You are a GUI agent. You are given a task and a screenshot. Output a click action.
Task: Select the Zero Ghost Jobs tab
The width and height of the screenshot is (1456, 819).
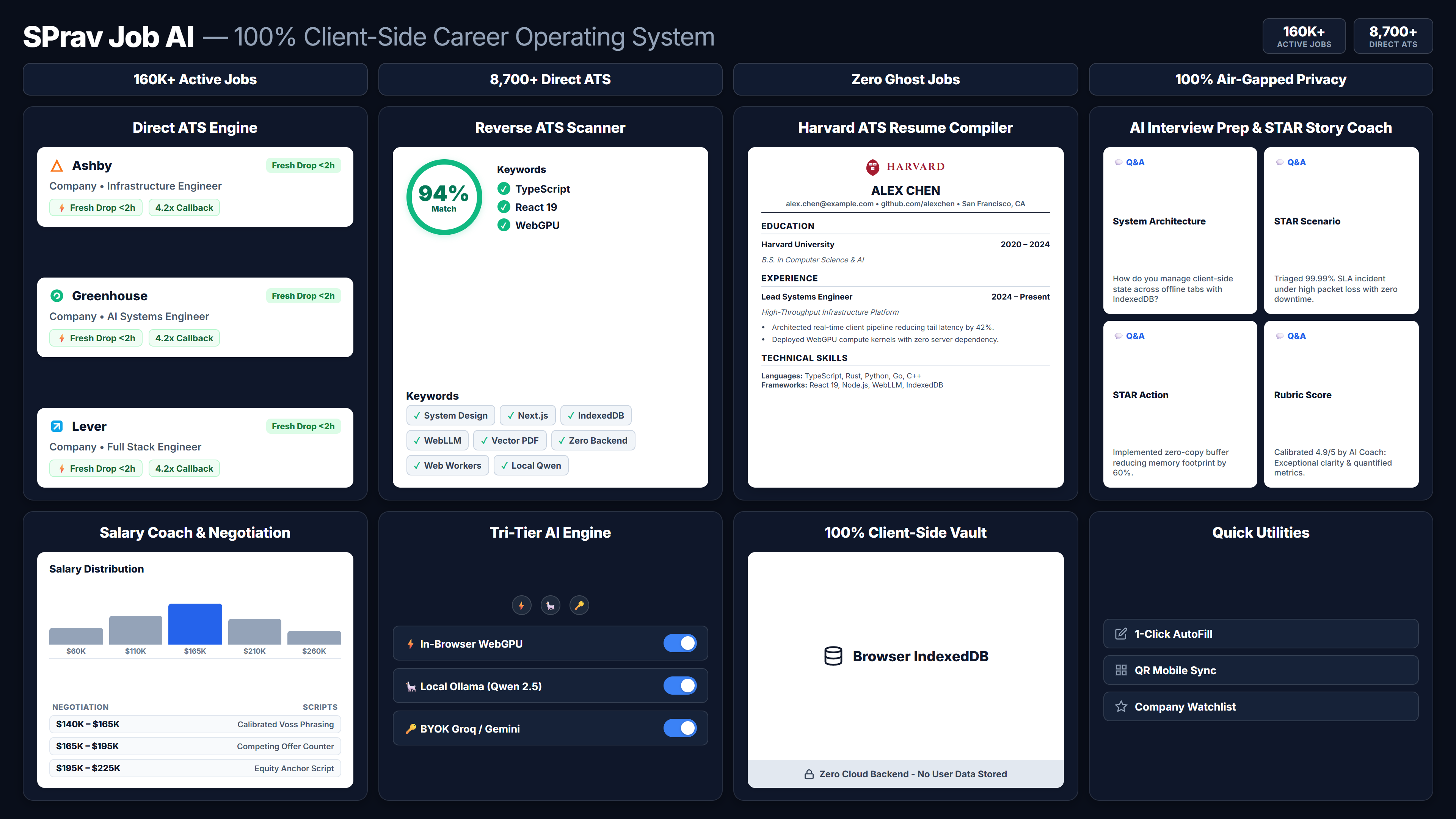(x=905, y=79)
